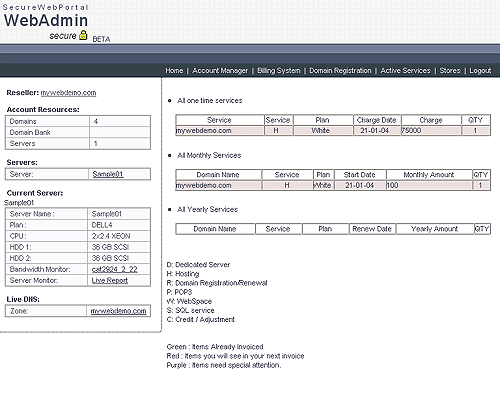
Task: Open the mywebdemo.com reseller link
Action: click(68, 93)
